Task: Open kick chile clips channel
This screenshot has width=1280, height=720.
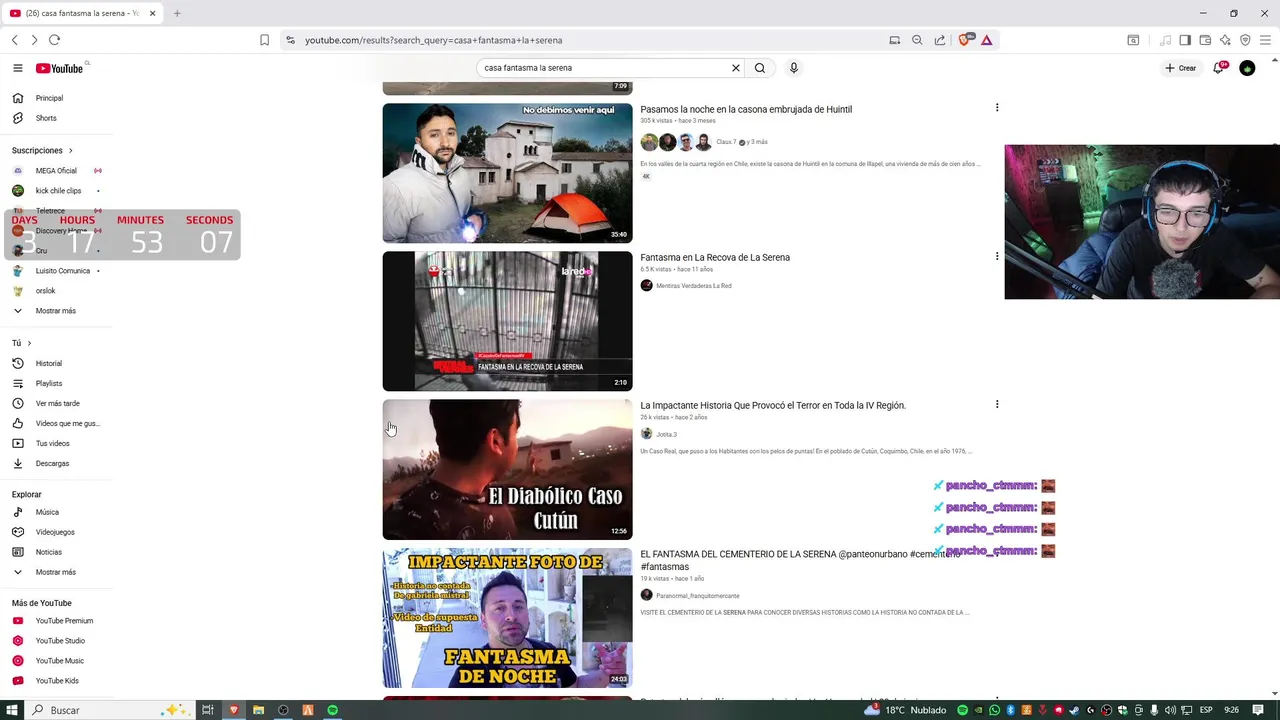Action: pyautogui.click(x=58, y=191)
